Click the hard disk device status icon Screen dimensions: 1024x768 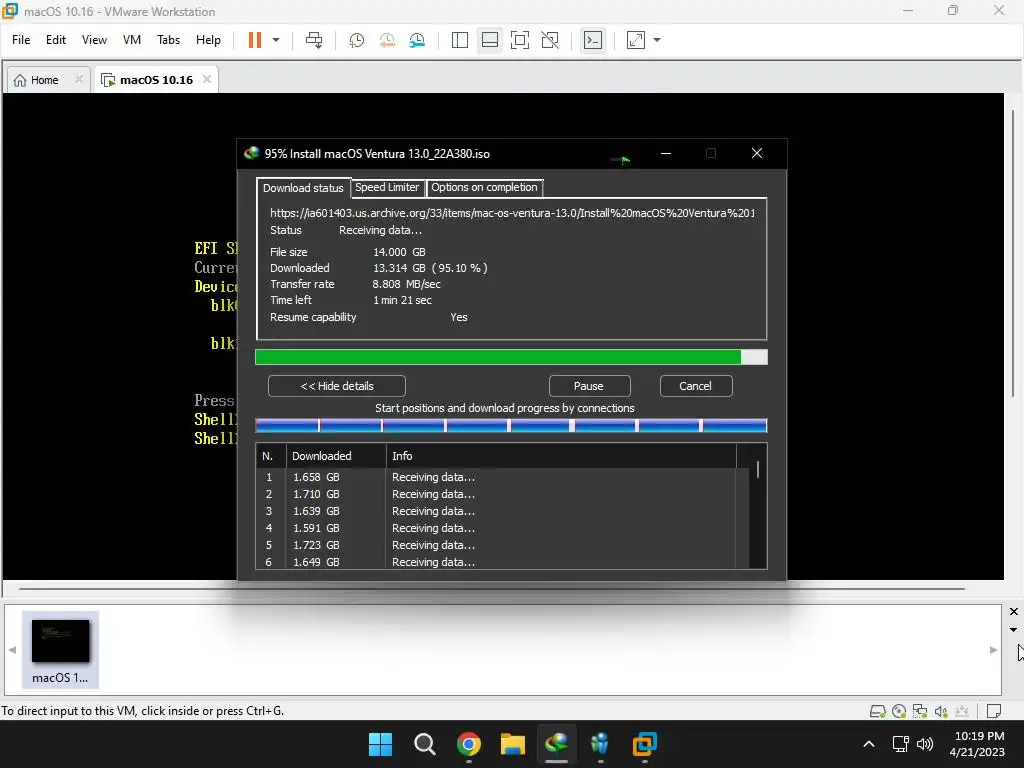click(x=878, y=711)
